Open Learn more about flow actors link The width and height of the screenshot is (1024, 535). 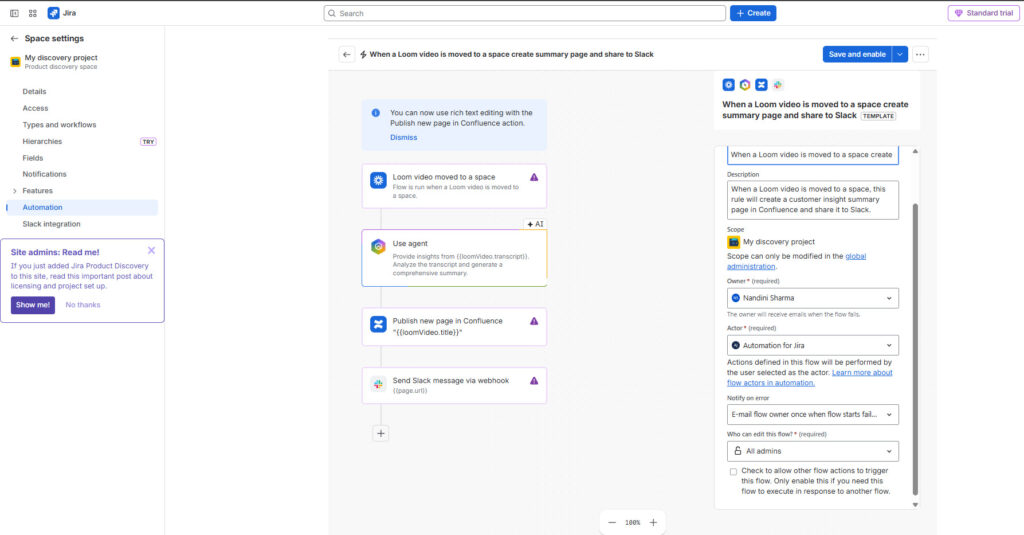810,378
